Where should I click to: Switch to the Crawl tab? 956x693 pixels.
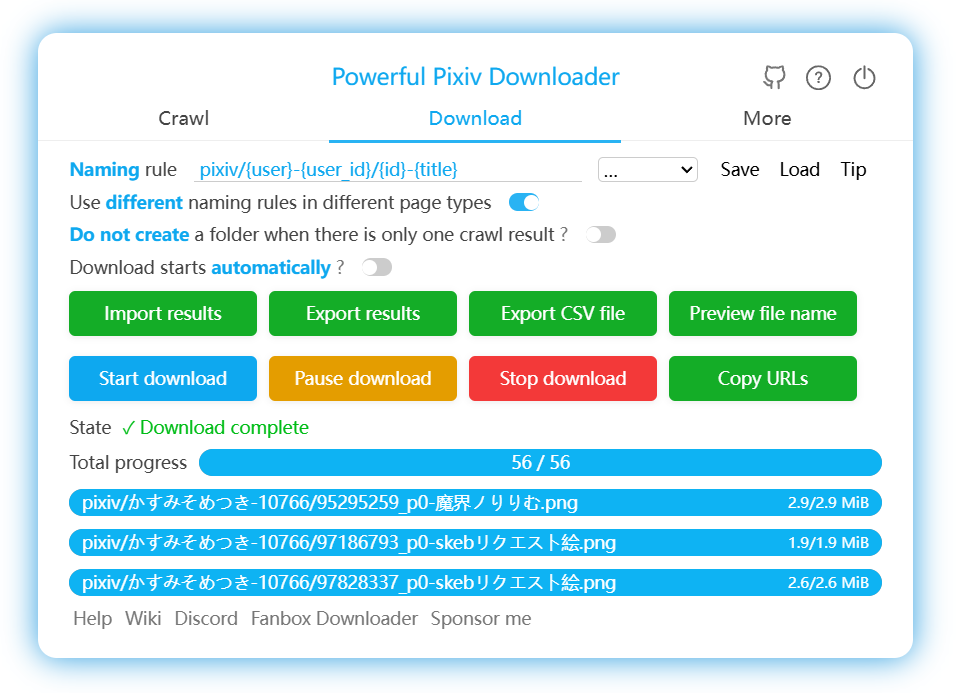pos(184,118)
